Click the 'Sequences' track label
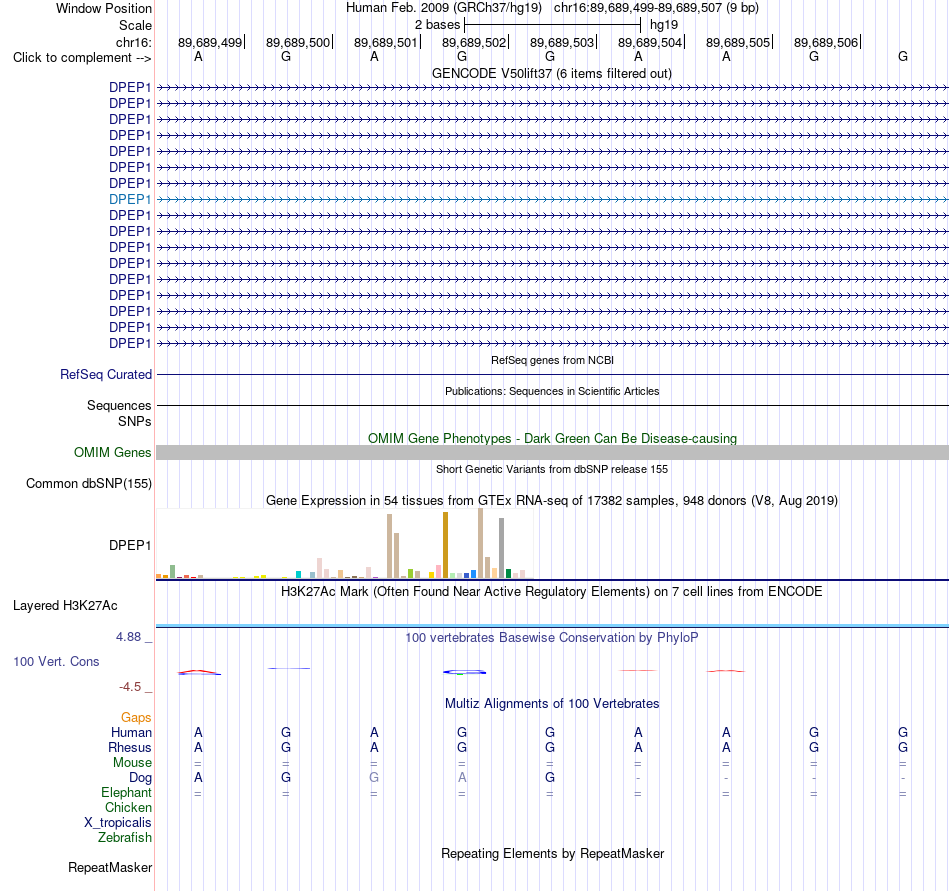 (x=119, y=405)
